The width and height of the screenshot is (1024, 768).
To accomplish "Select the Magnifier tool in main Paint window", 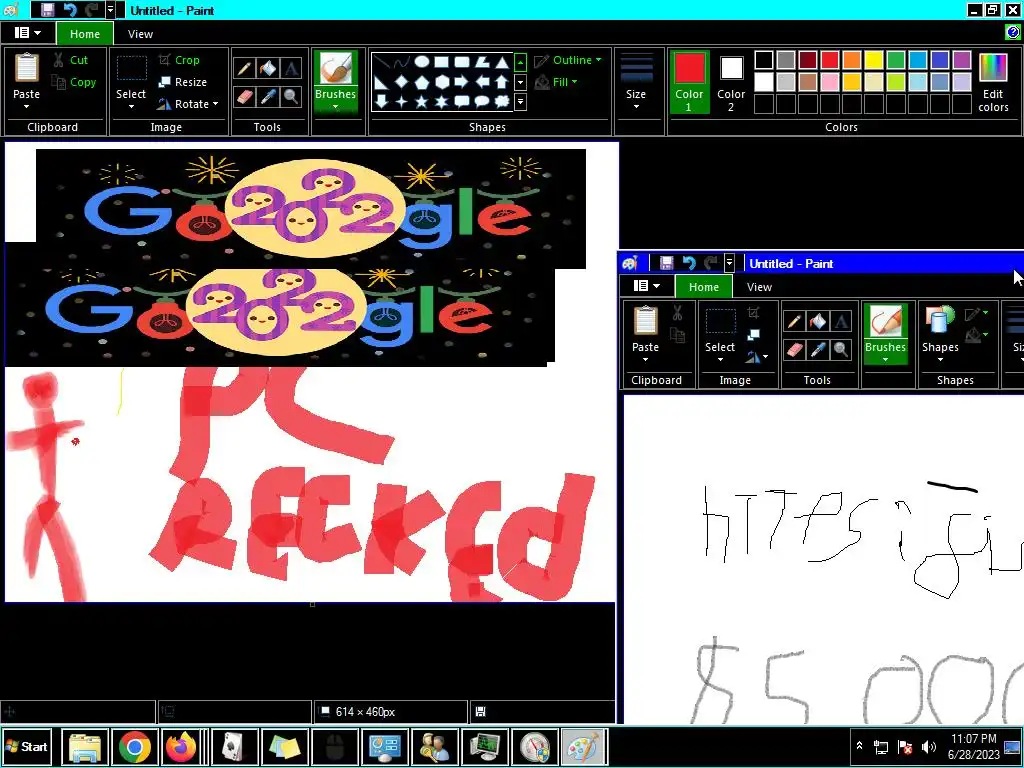I will [291, 97].
